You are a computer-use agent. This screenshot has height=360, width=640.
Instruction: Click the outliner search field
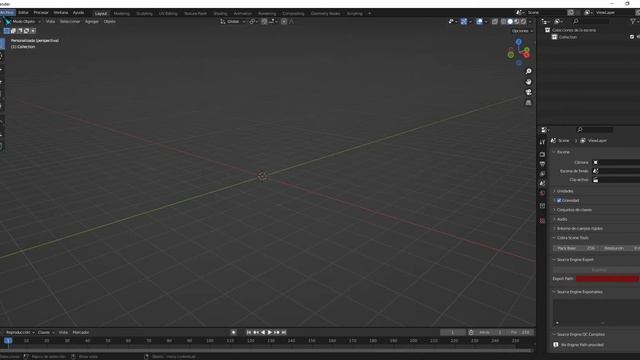(591, 21)
